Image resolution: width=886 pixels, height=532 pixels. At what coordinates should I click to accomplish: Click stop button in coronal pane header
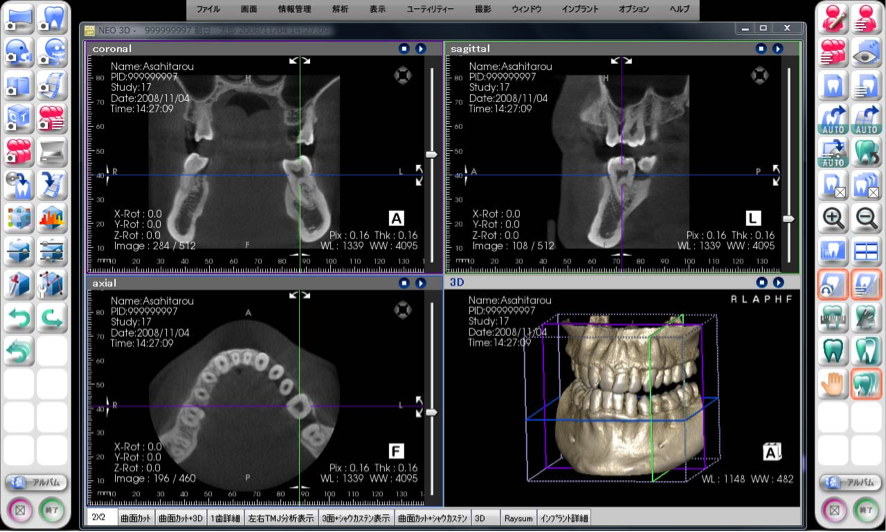coord(403,49)
